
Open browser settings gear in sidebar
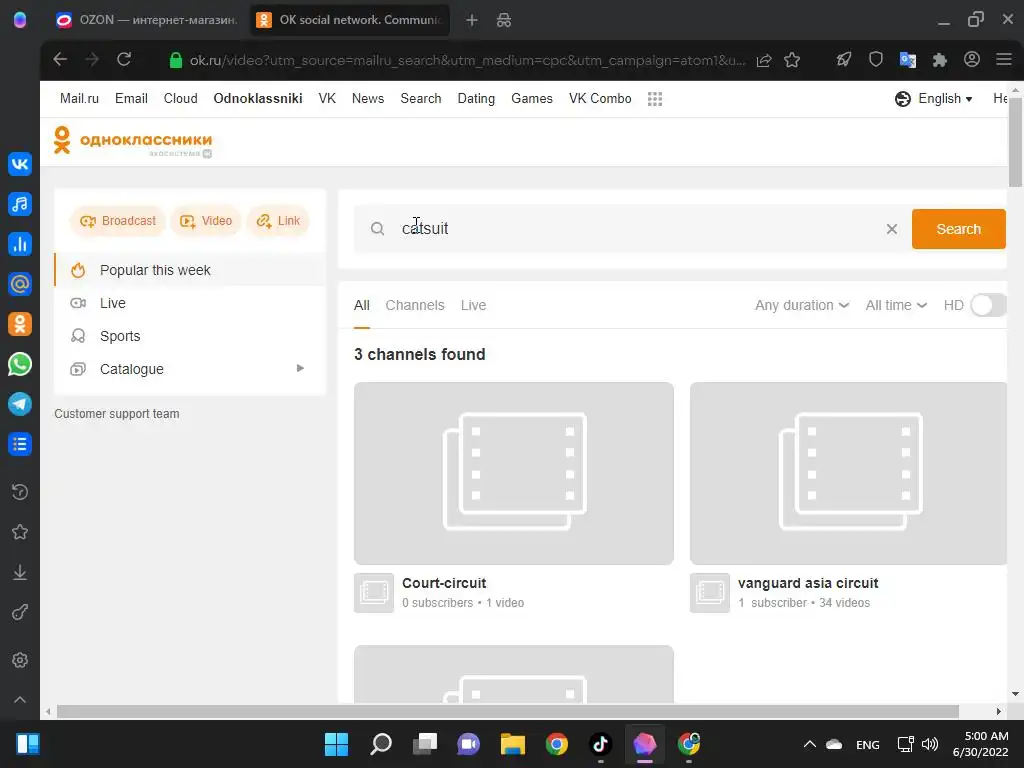click(x=20, y=660)
